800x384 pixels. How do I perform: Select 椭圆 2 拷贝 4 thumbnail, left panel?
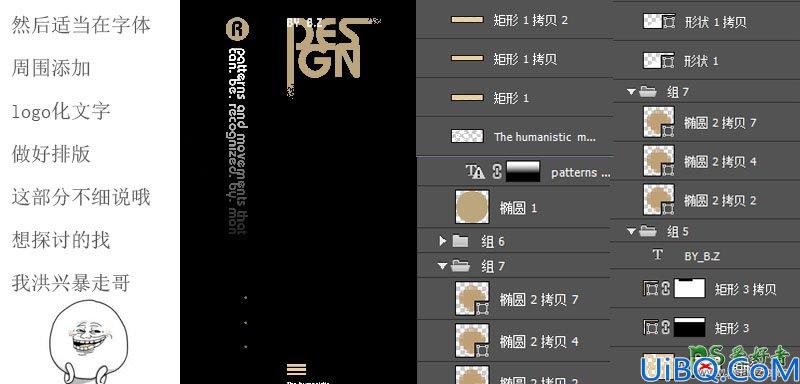tap(472, 340)
